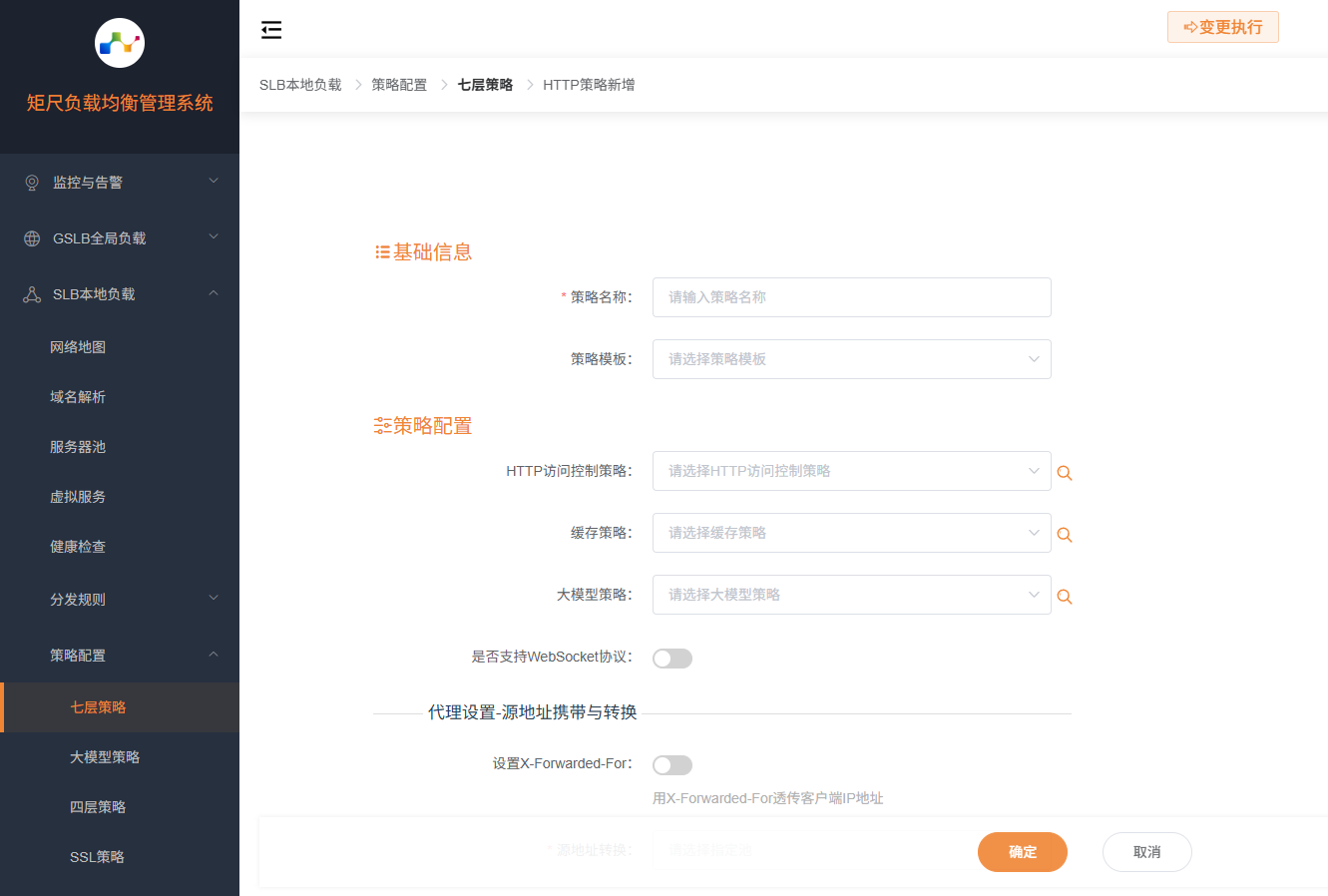
Task: Select SSL策略 in the sidebar
Action: (x=99, y=856)
